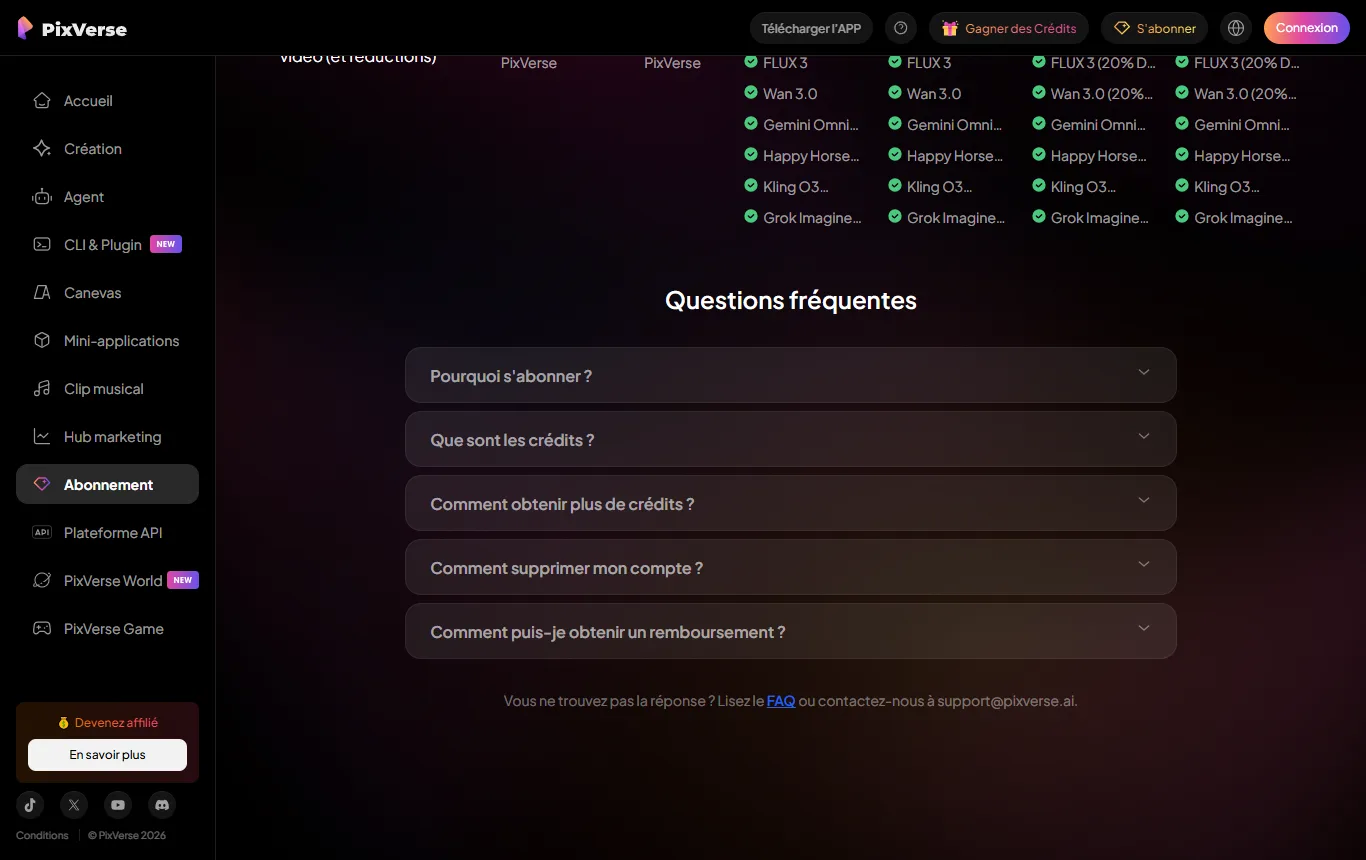Click the S'abonner button
This screenshot has width=1366, height=860.
(1155, 28)
